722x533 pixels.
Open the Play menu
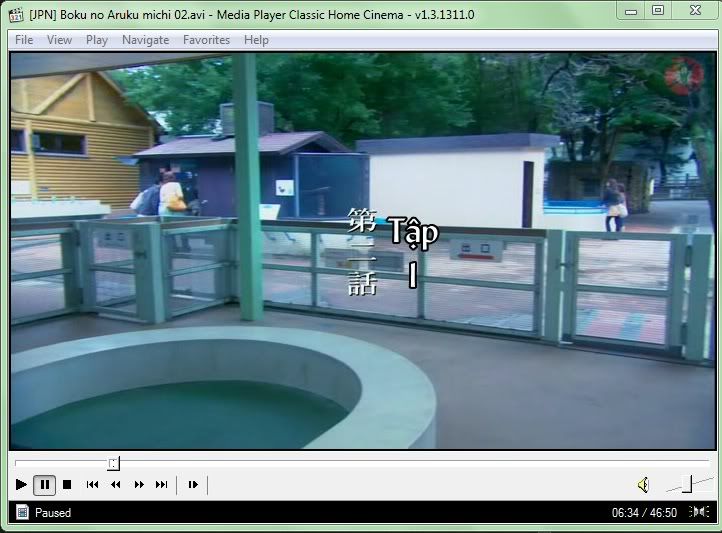[97, 40]
